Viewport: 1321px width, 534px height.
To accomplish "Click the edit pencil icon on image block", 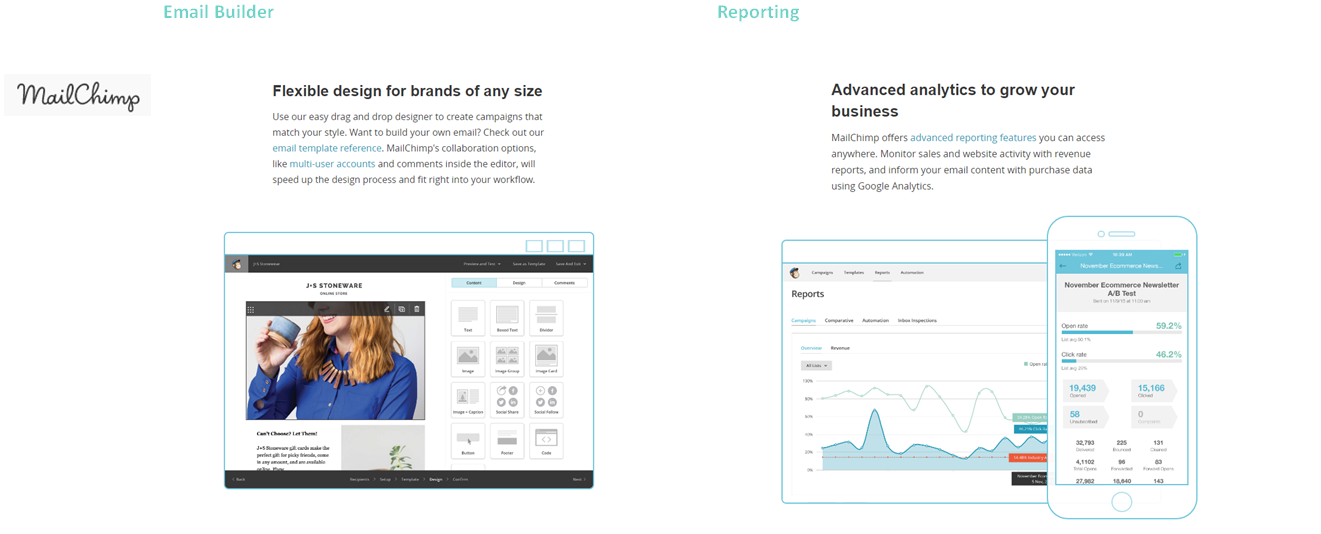I will tap(386, 309).
